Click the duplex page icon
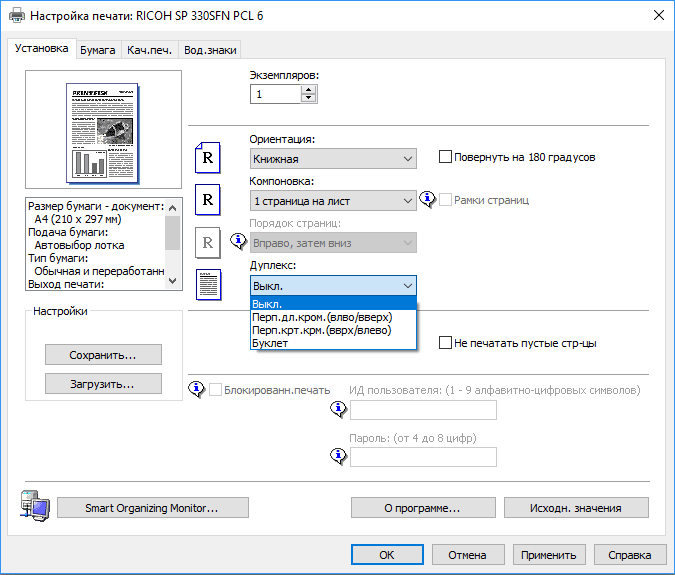Screen dimensions: 675x575 [x=206, y=284]
